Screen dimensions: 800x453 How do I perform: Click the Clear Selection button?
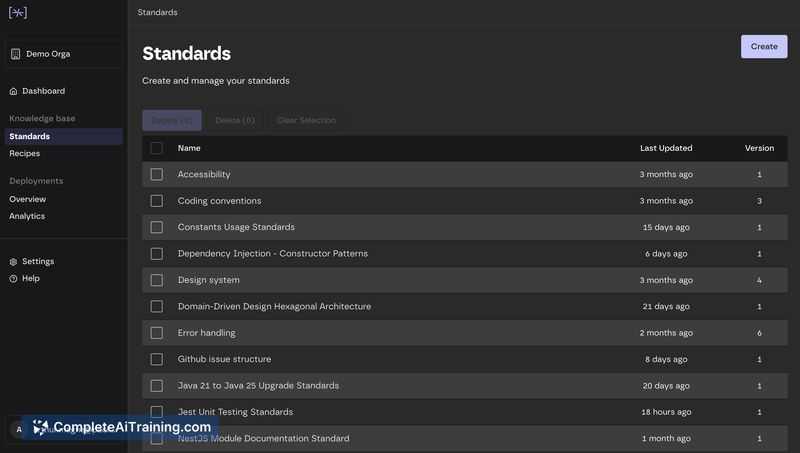306,120
